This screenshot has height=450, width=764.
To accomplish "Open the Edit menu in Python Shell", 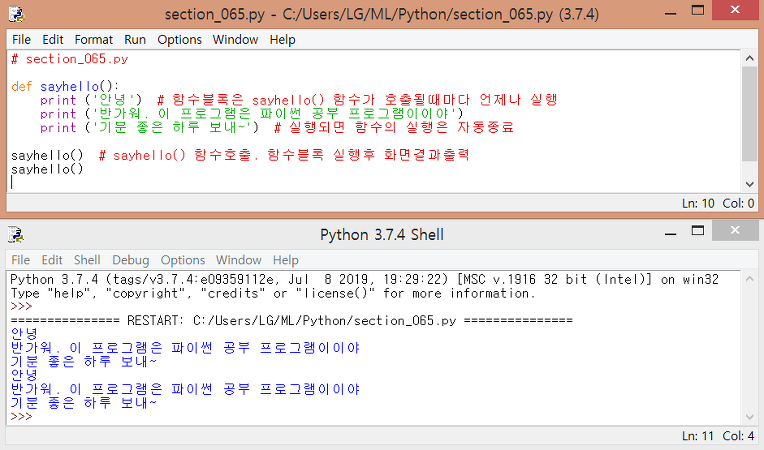I will click(52, 260).
